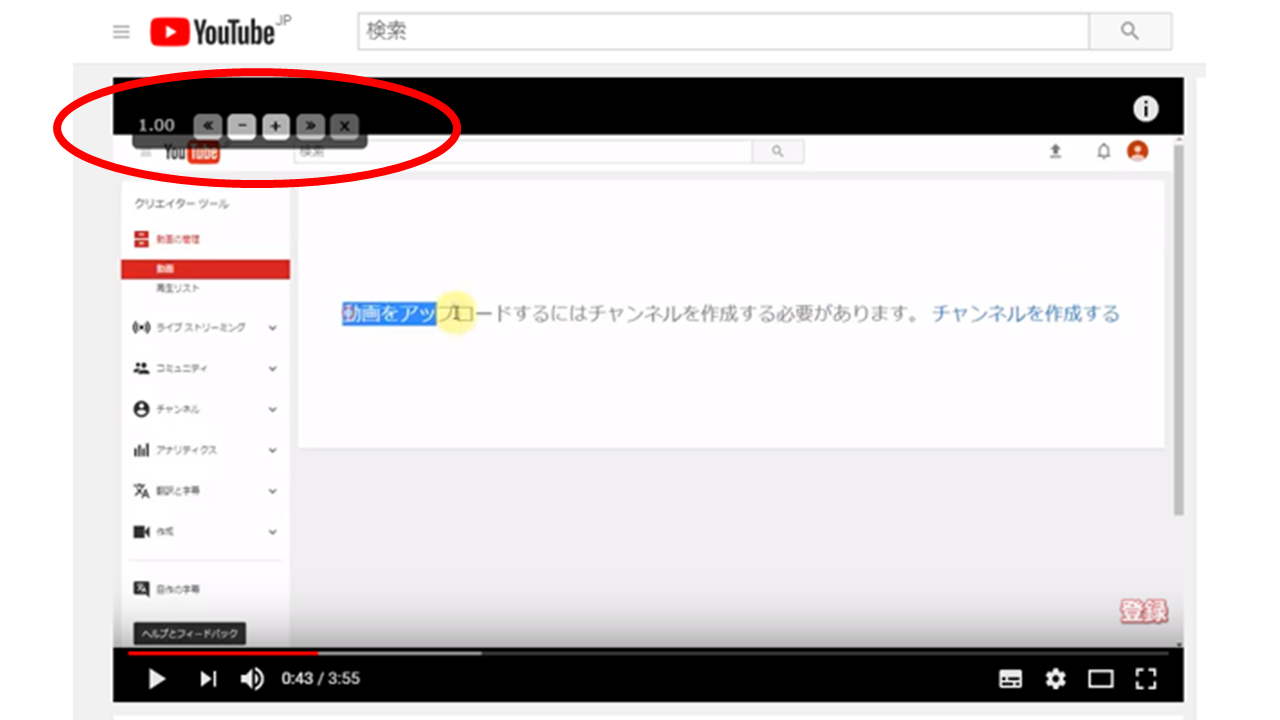Image resolution: width=1280 pixels, height=720 pixels.
Task: Expand the ライブストリーミング chevron
Action: [x=273, y=328]
